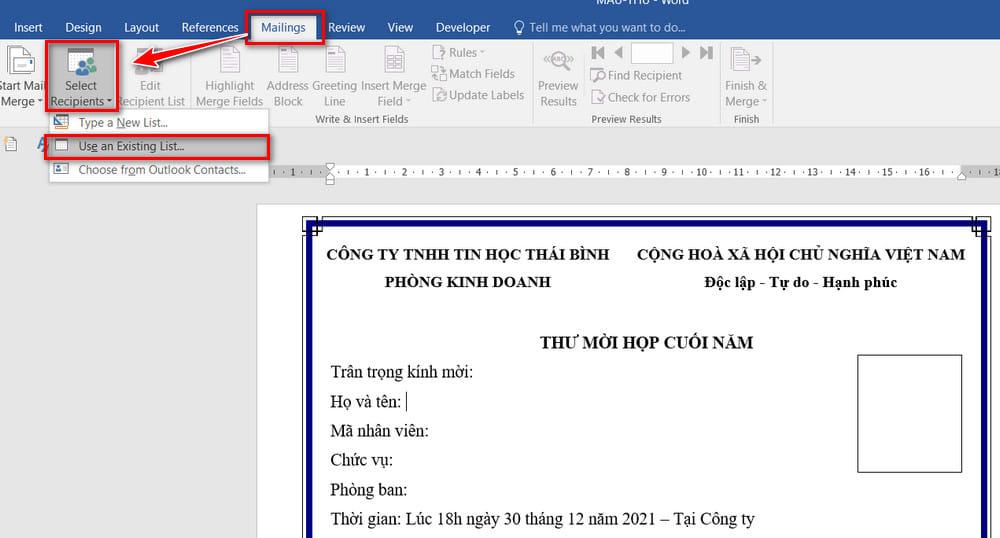Insert an Address Block
Viewport: 1000px width, 538px height.
(x=288, y=78)
